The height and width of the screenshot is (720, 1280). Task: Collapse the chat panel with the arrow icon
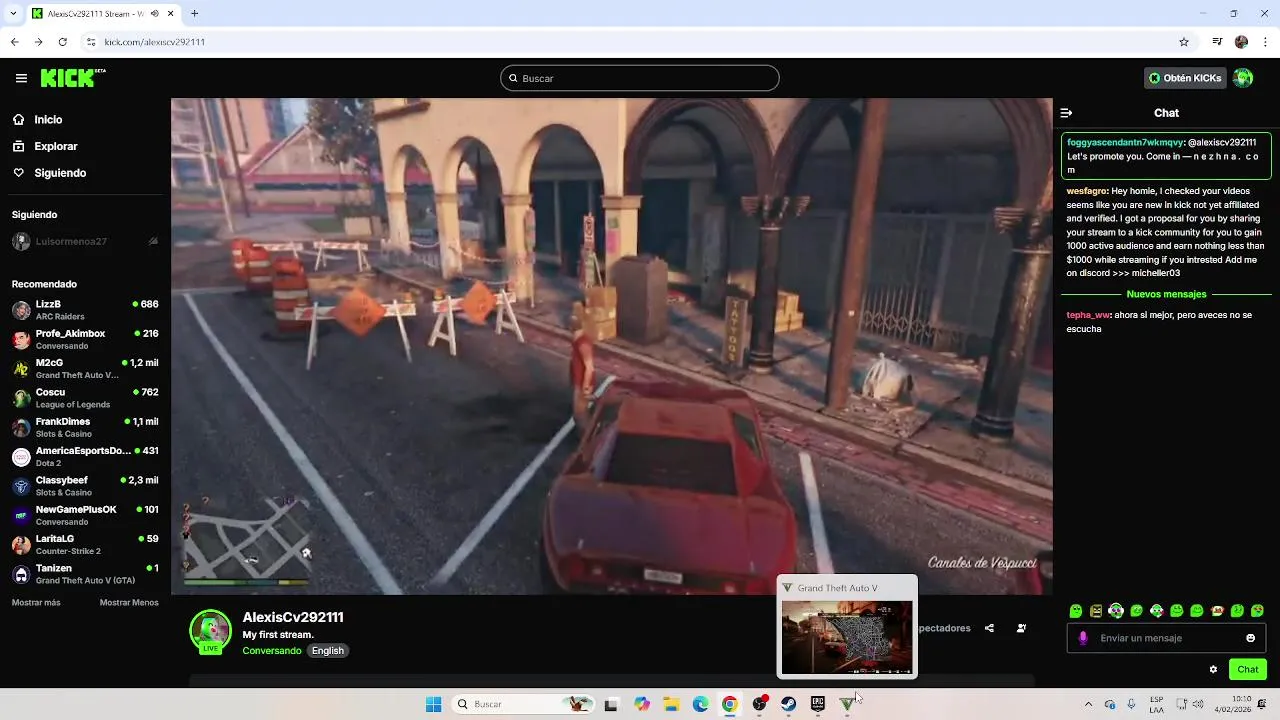click(x=1066, y=113)
